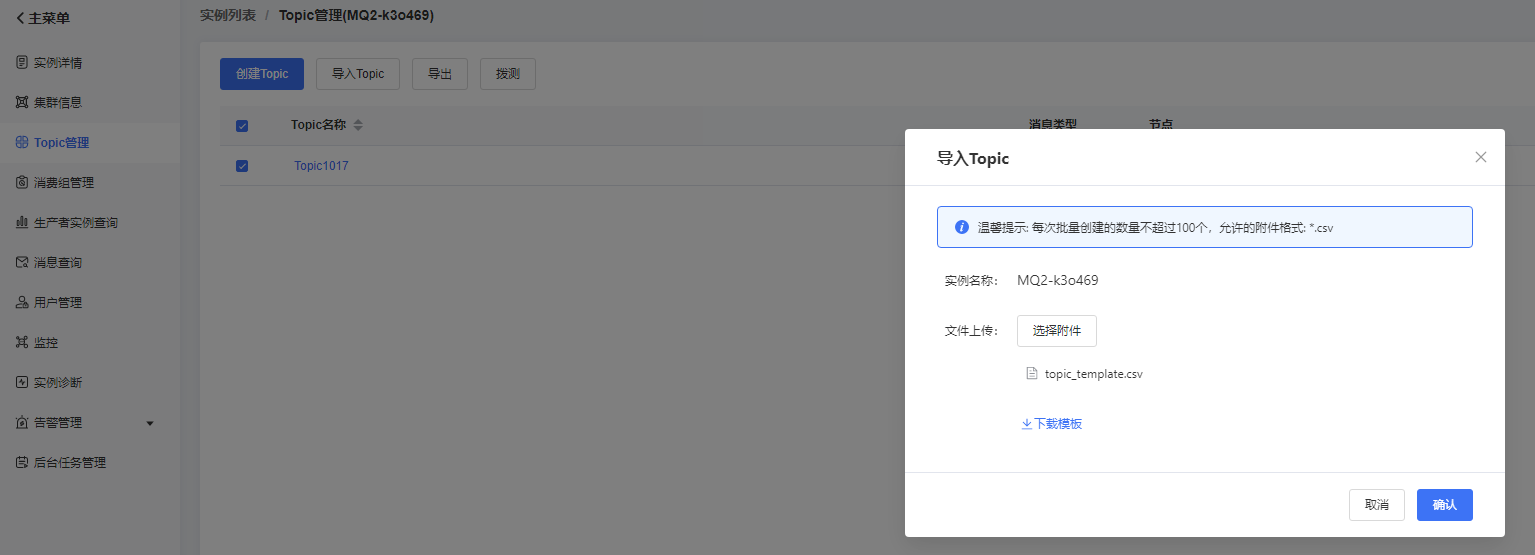Image resolution: width=1535 pixels, height=555 pixels.
Task: Click the 用户管理 person icon
Action: pos(22,302)
